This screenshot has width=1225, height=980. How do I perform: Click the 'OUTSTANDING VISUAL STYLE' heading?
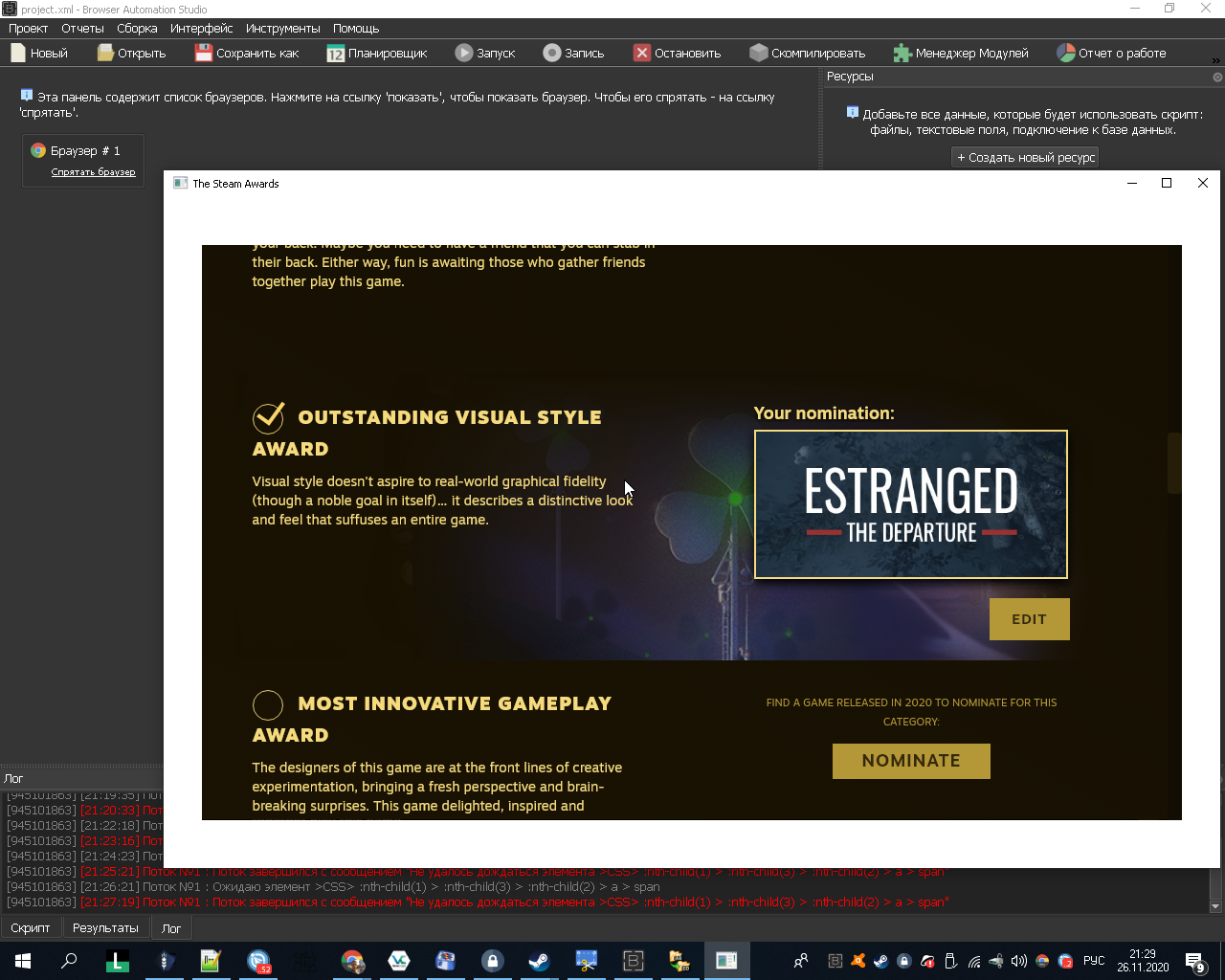450,417
